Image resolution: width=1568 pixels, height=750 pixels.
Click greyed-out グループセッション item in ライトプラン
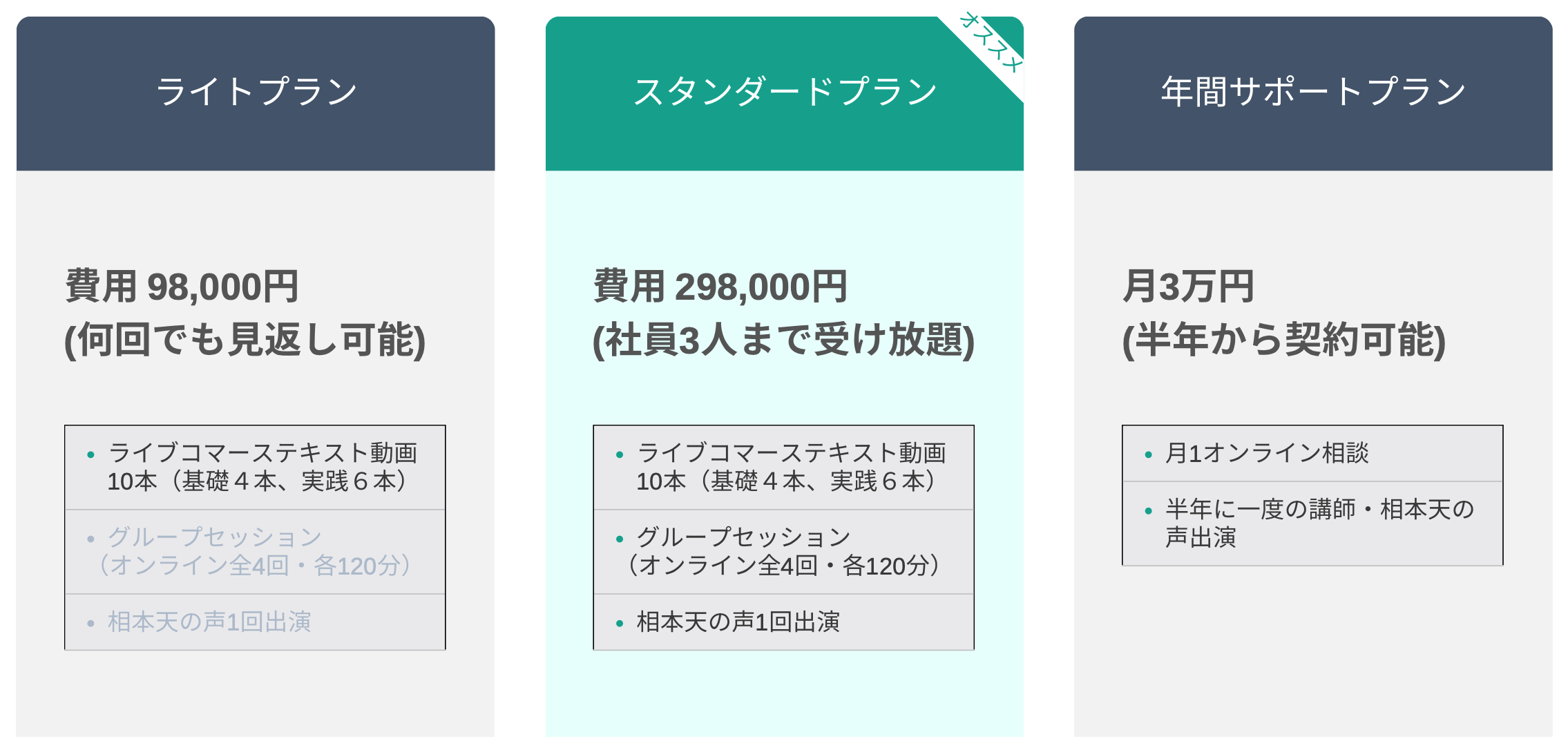pos(254,551)
